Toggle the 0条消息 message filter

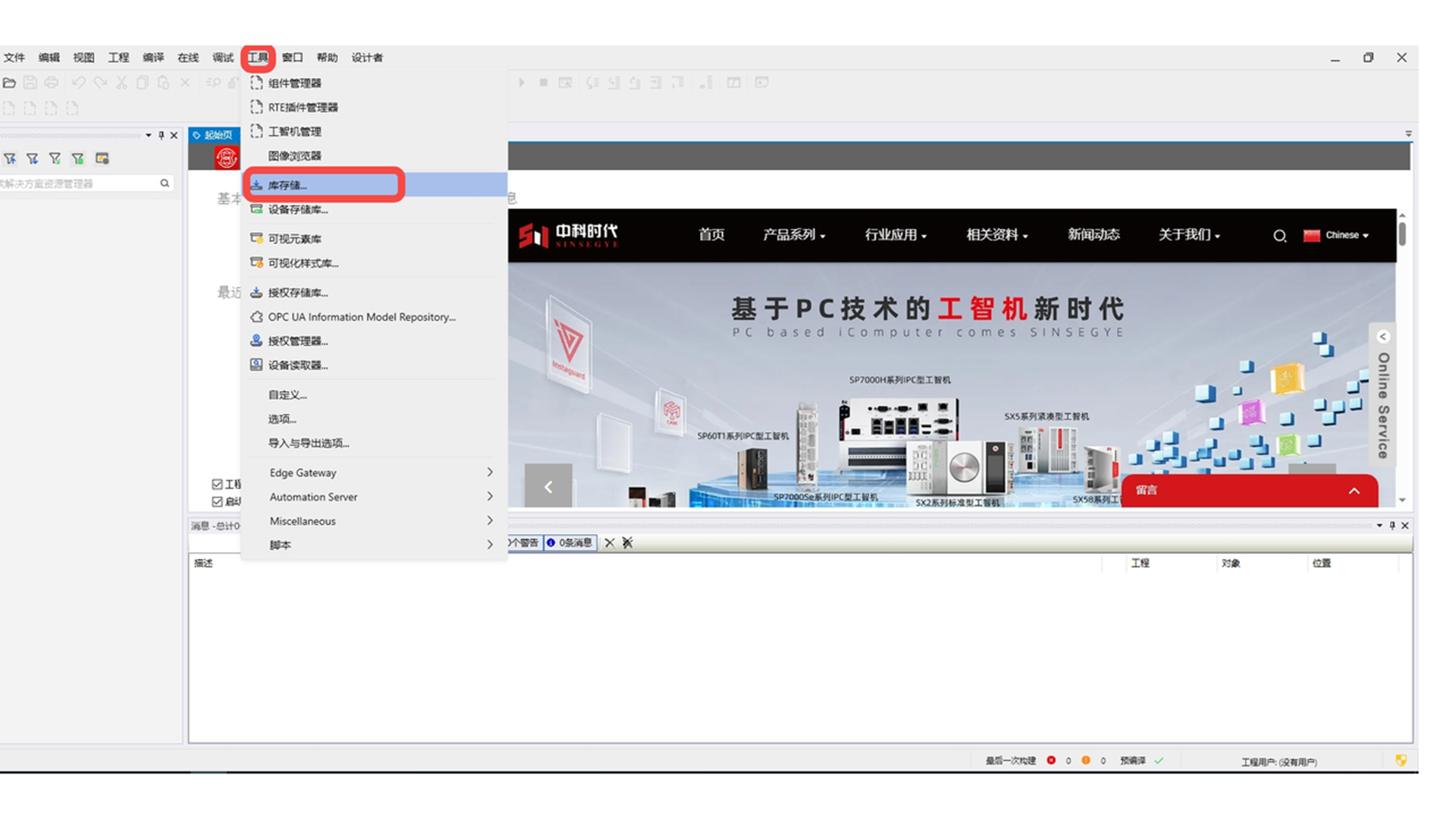(570, 543)
